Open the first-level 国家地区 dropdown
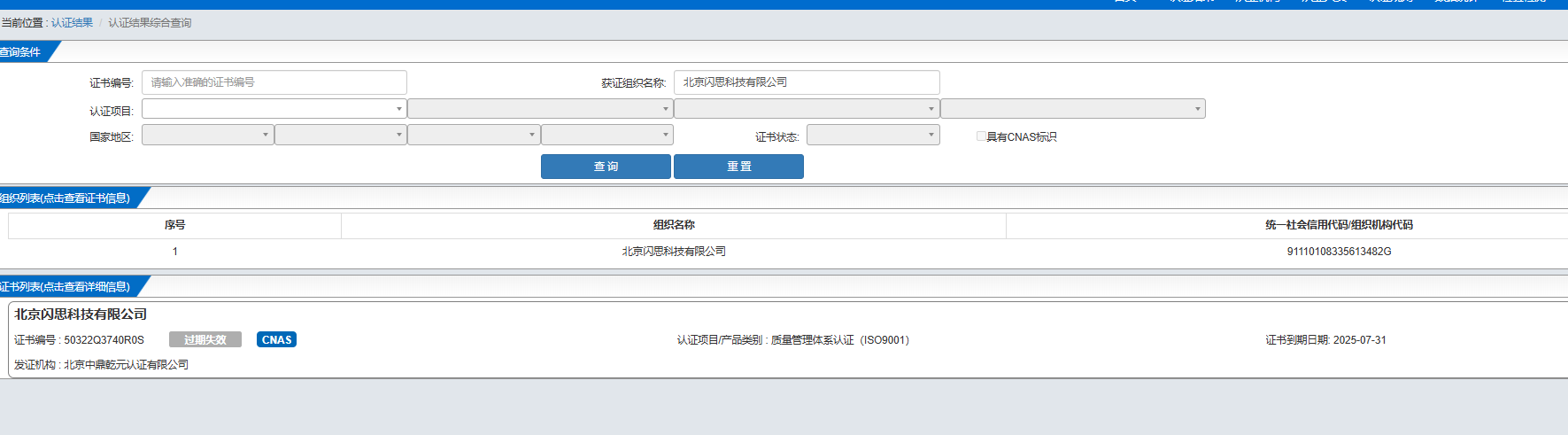This screenshot has height=435, width=1568. pyautogui.click(x=208, y=135)
